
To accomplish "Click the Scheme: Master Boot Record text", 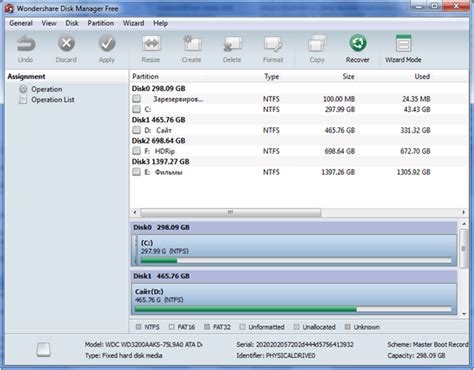I will pos(428,344).
